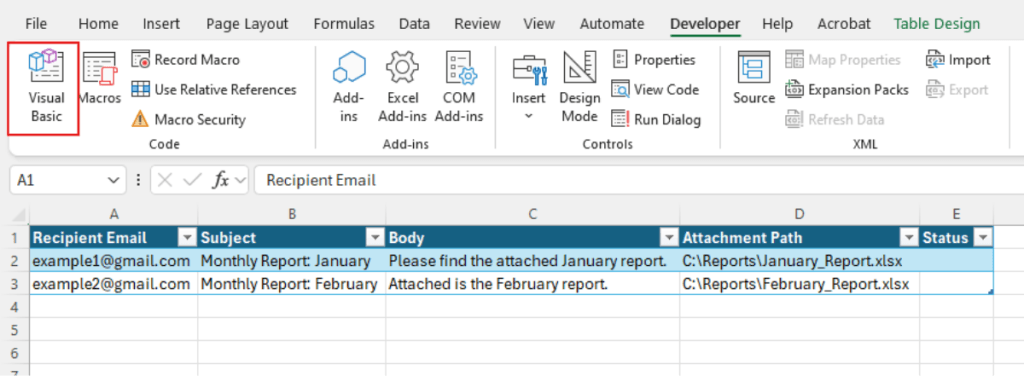
Task: Switch to the Table Design tab
Action: coord(937,24)
